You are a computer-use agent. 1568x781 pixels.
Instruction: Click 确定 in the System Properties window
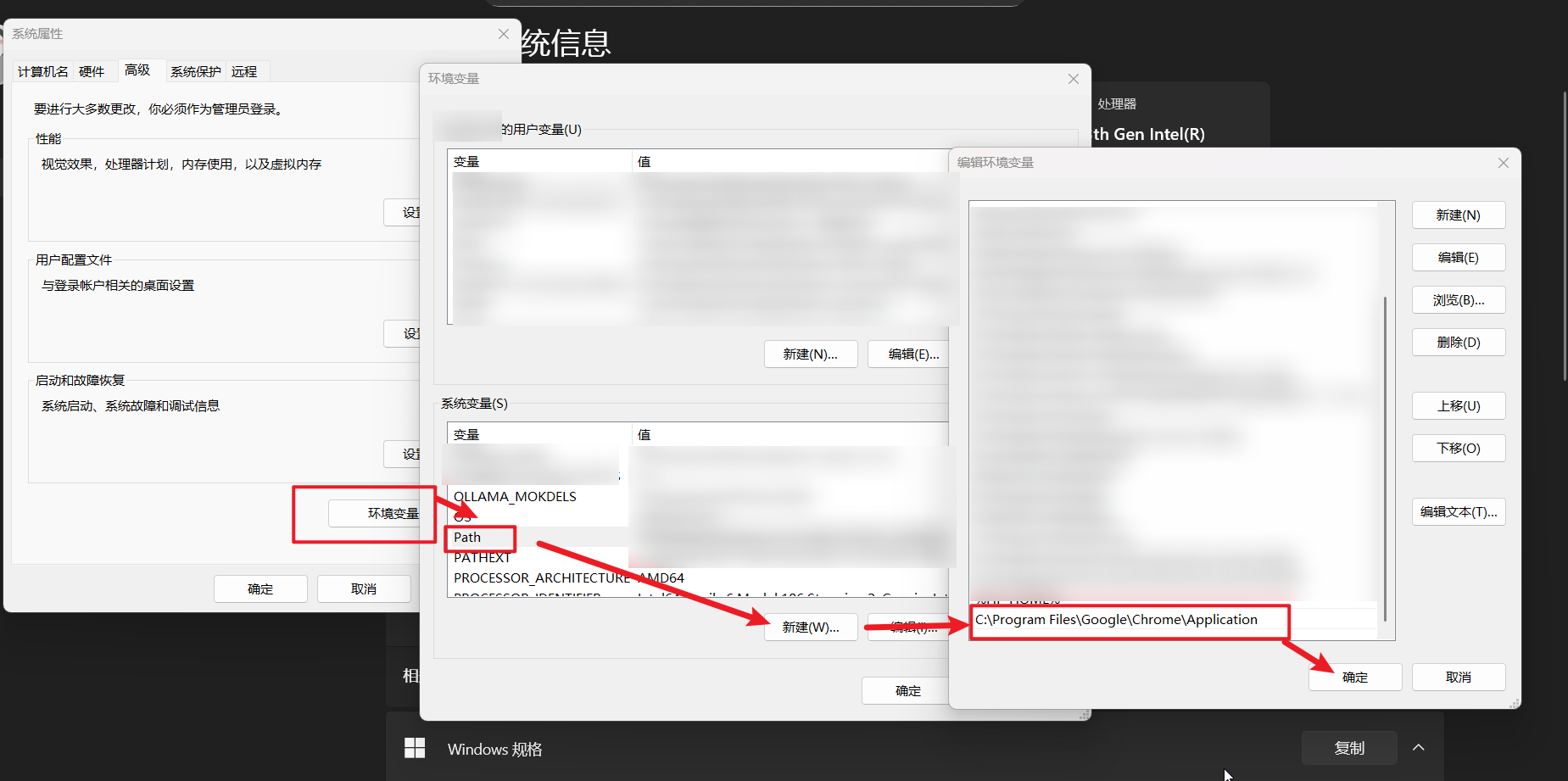tap(260, 589)
